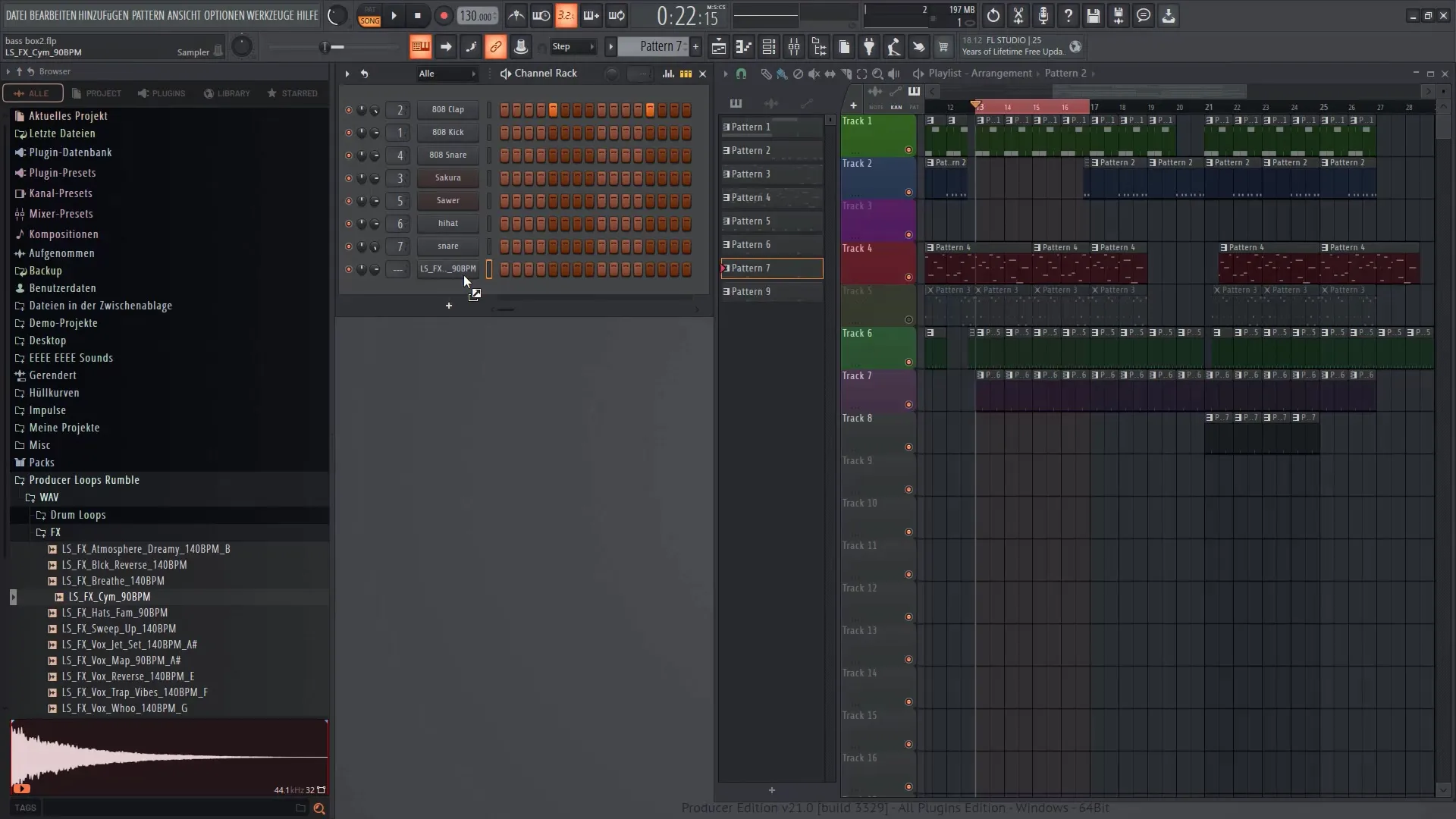Select LS_FX_Vox_Whoo_140BPM_G sample file
This screenshot has height=819, width=1456.
pyautogui.click(x=124, y=708)
